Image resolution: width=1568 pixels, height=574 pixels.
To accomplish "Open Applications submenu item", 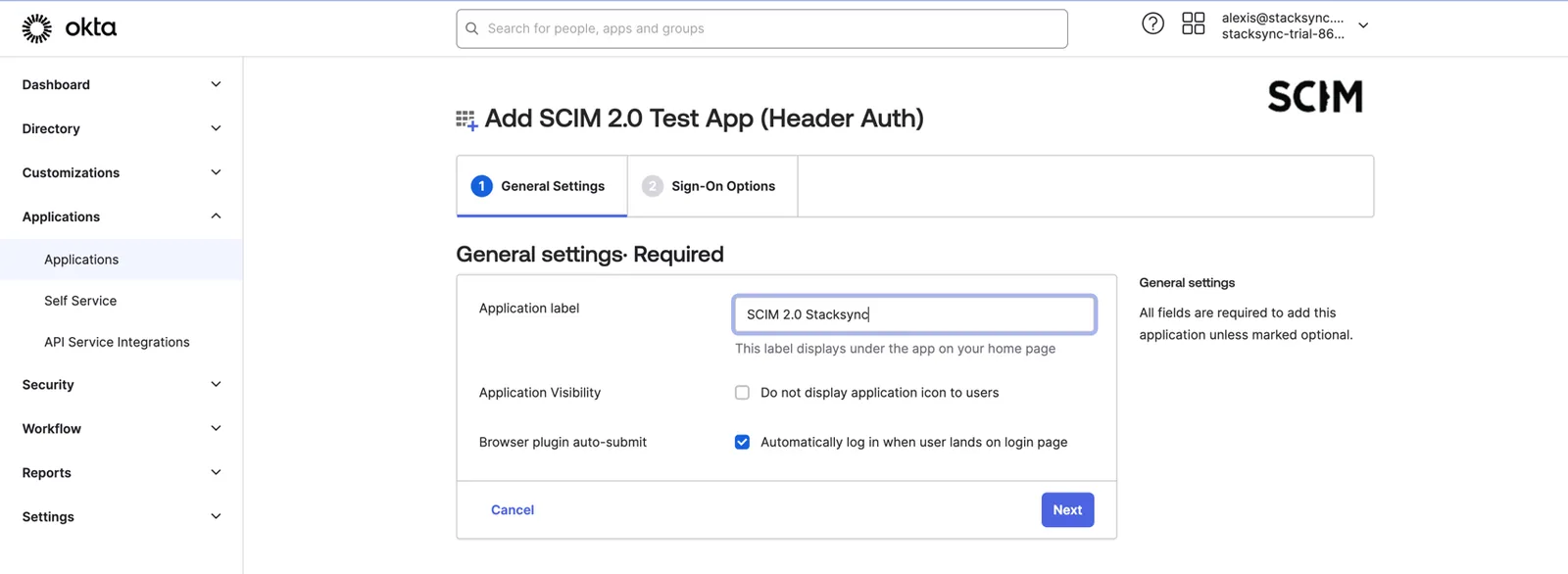I will [x=122, y=260].
